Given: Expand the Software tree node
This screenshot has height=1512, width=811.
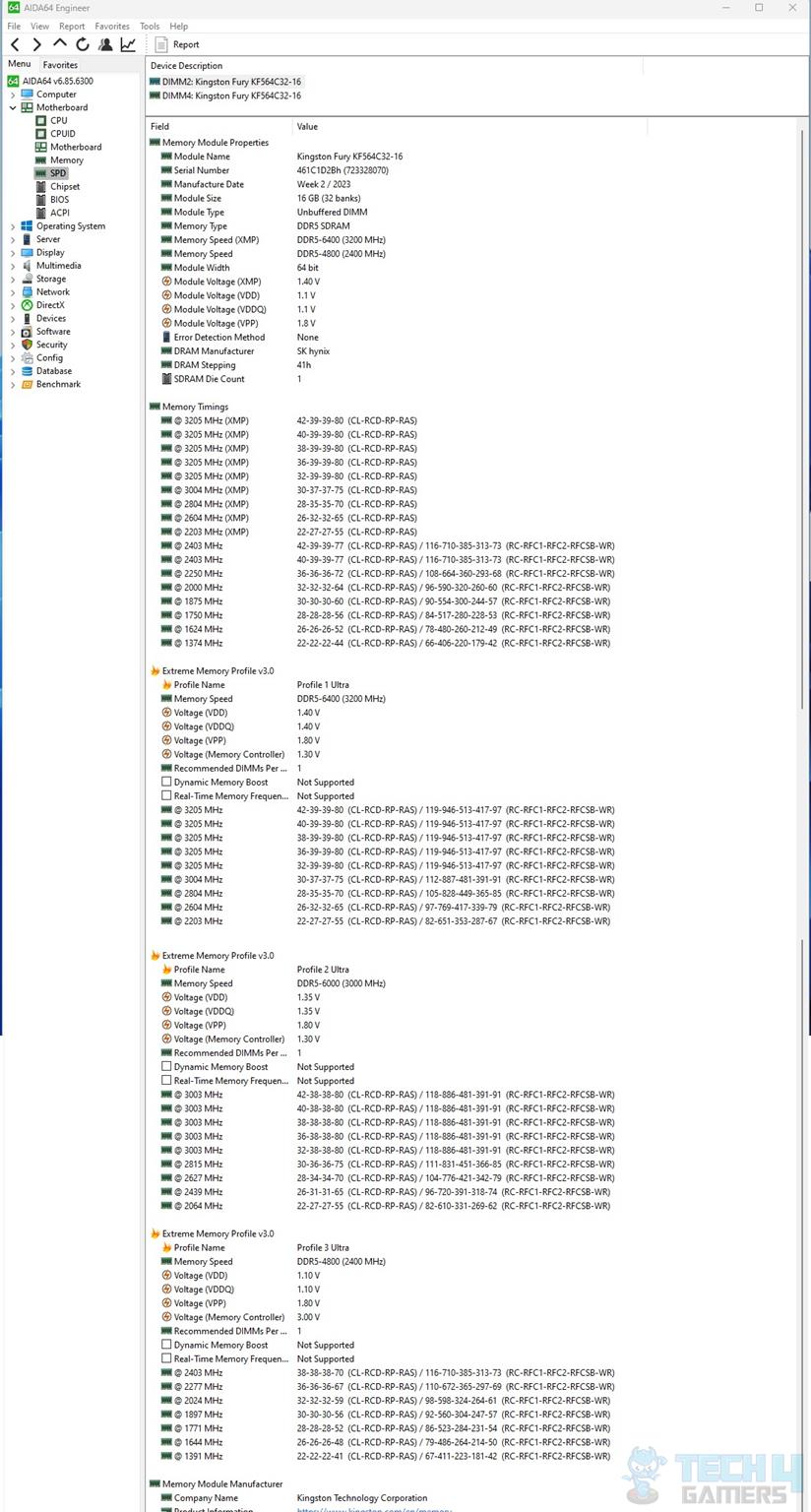Looking at the screenshot, I should pos(13,332).
